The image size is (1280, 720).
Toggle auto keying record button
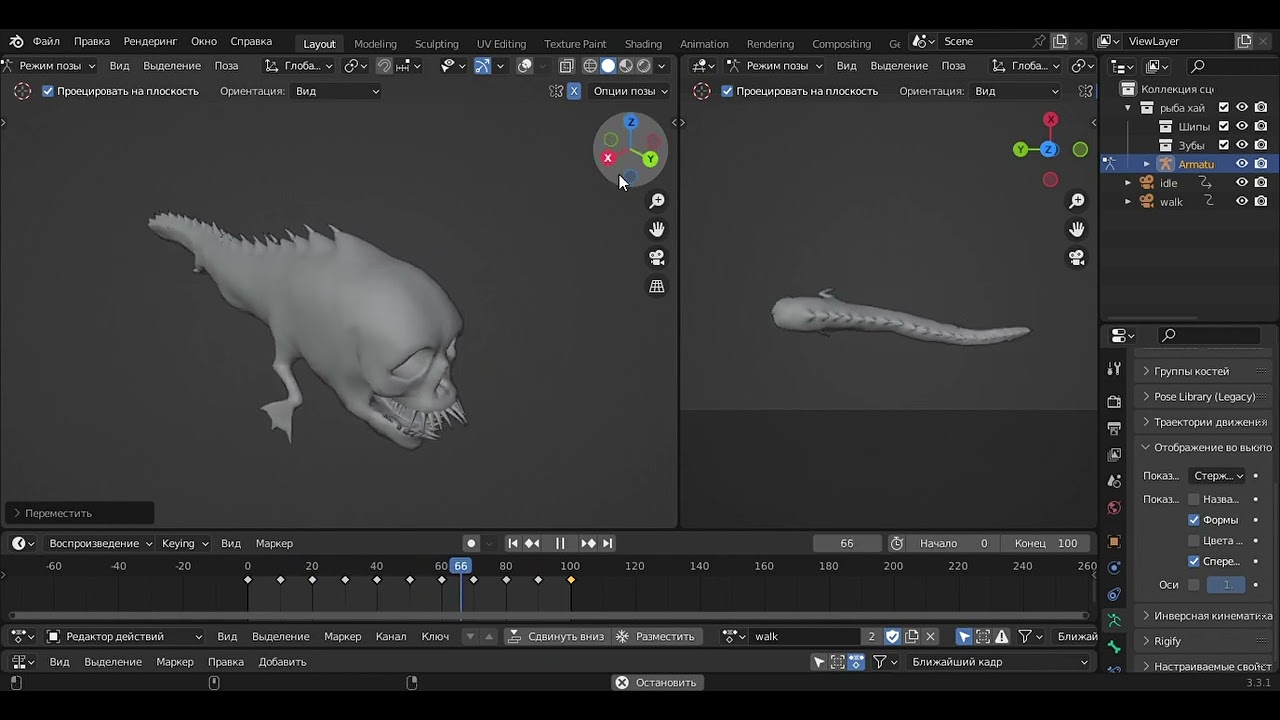(x=471, y=543)
